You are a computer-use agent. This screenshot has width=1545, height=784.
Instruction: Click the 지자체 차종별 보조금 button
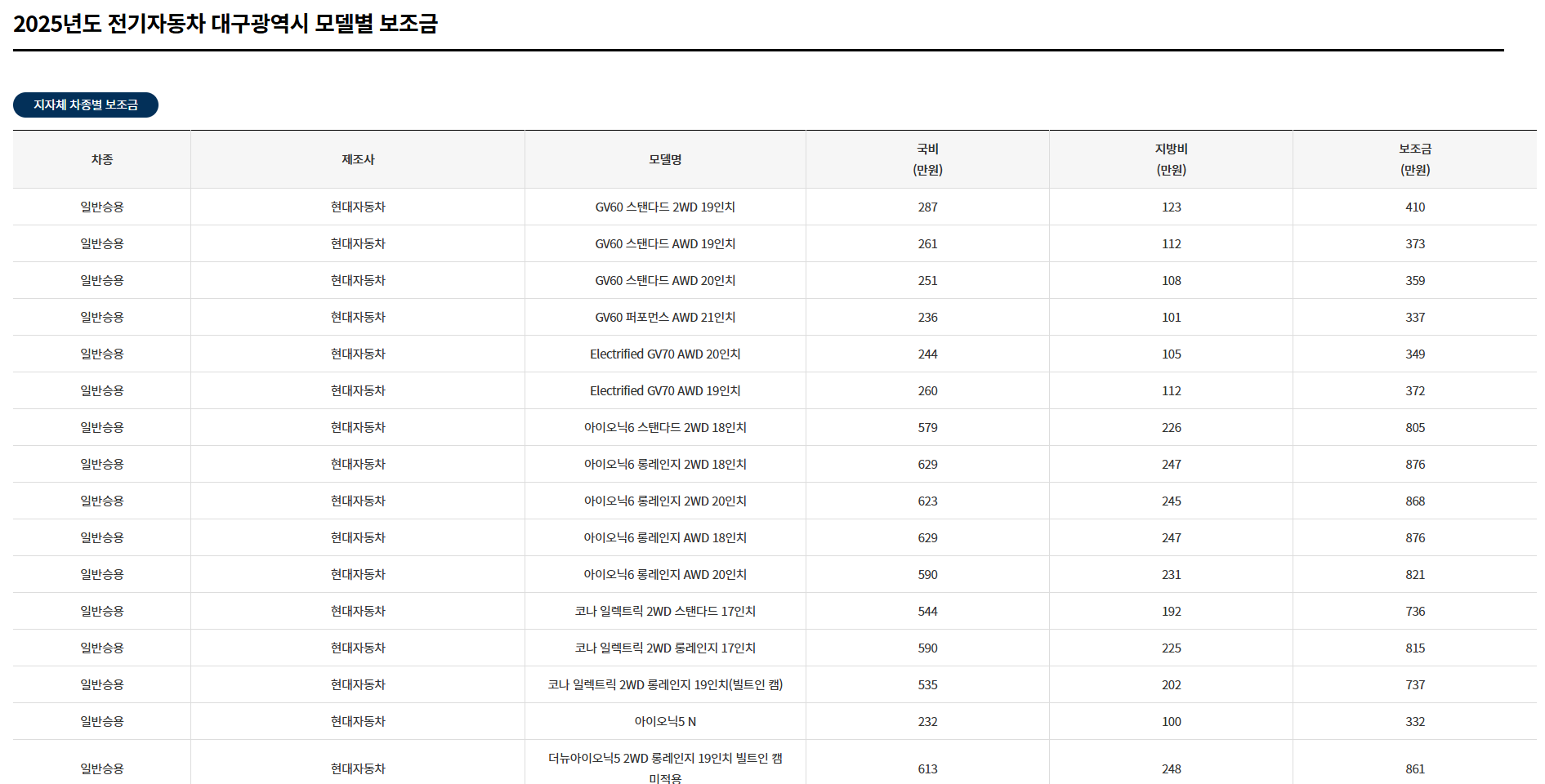pos(85,105)
